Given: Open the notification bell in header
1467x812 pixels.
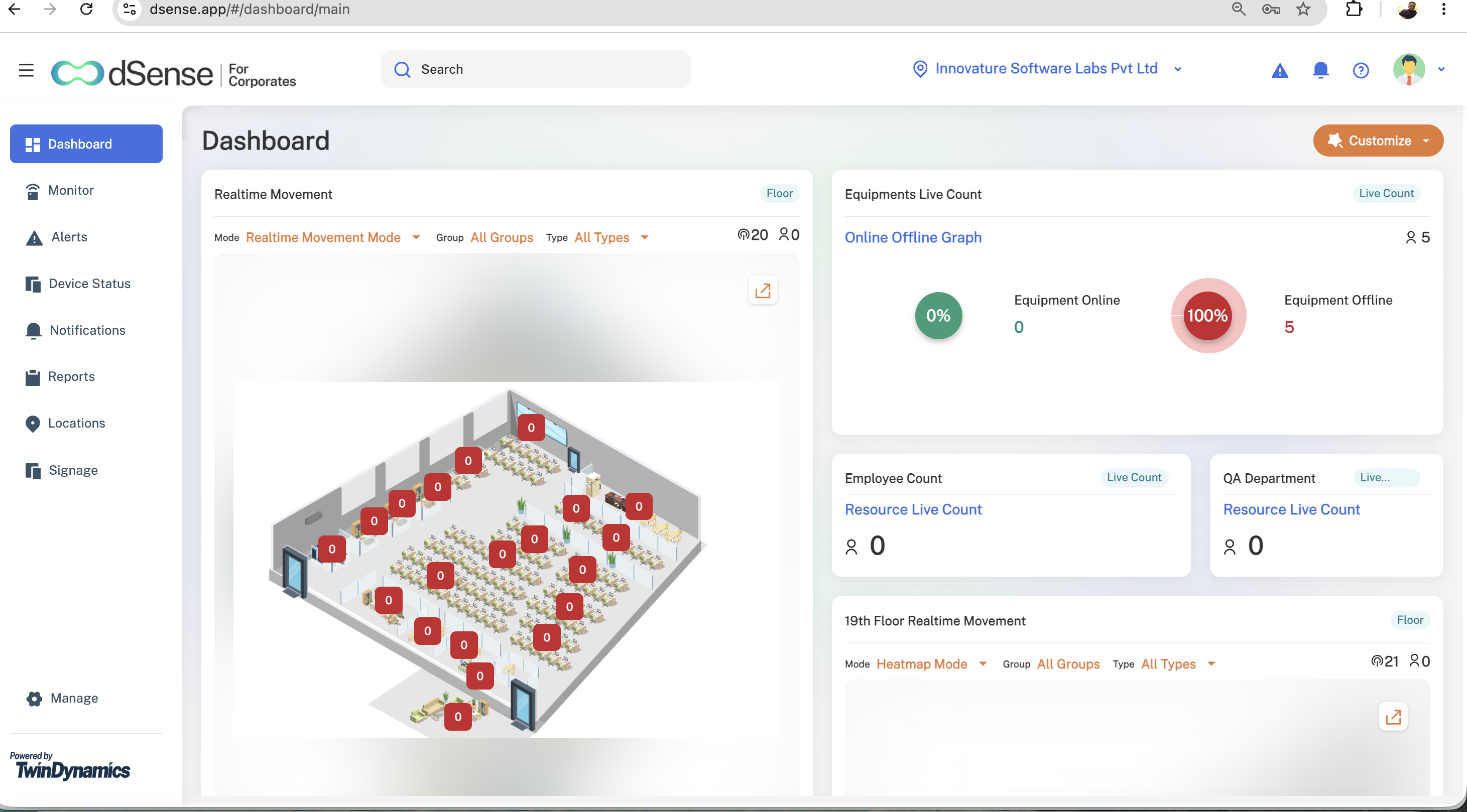Looking at the screenshot, I should [1320, 70].
